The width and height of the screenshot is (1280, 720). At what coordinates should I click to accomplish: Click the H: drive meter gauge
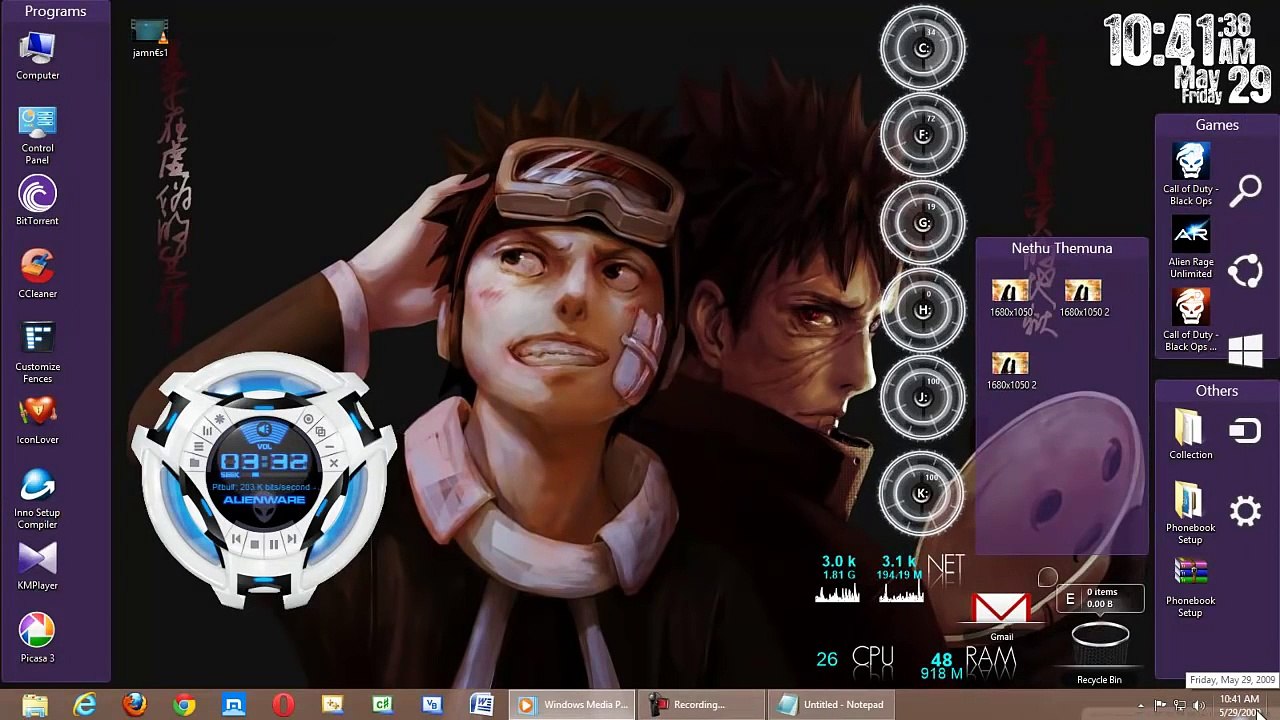coord(923,310)
